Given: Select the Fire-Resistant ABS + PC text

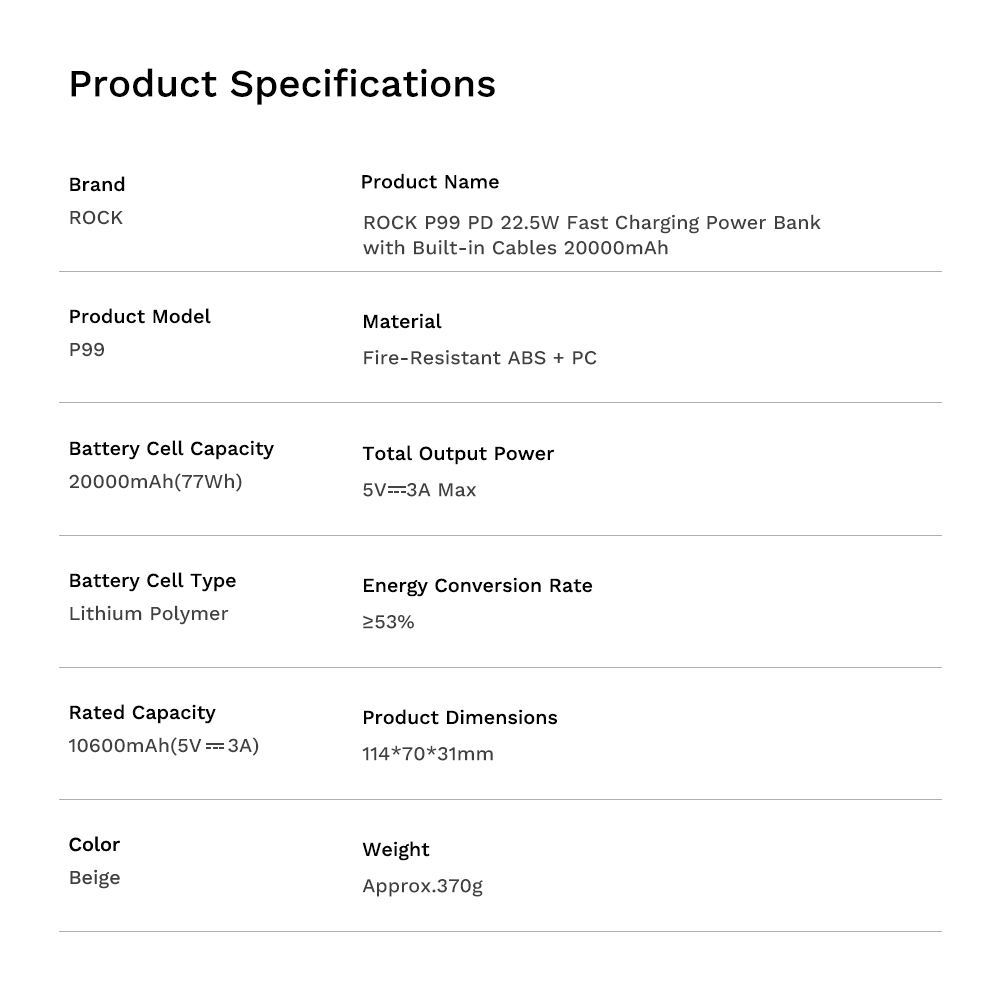Looking at the screenshot, I should point(480,358).
